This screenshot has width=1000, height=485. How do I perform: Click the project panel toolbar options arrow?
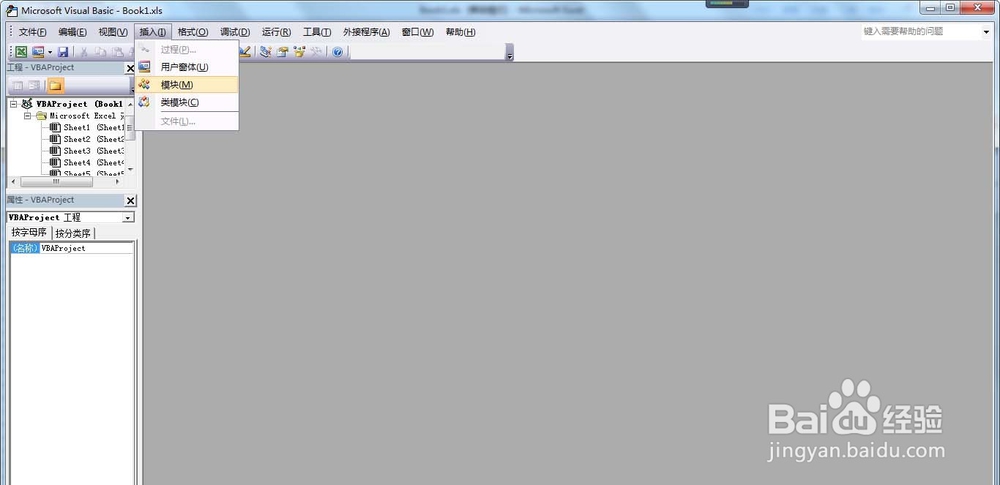(x=133, y=89)
